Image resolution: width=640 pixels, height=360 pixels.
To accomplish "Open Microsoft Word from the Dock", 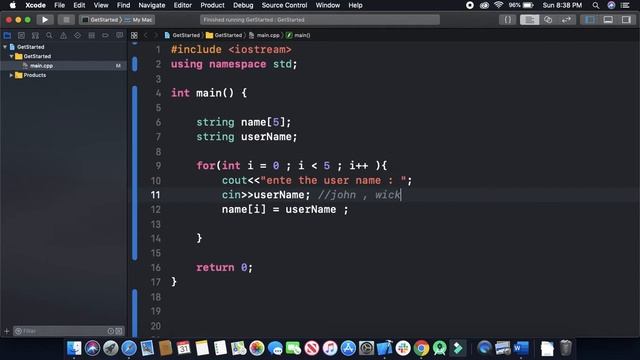I will click(x=521, y=348).
